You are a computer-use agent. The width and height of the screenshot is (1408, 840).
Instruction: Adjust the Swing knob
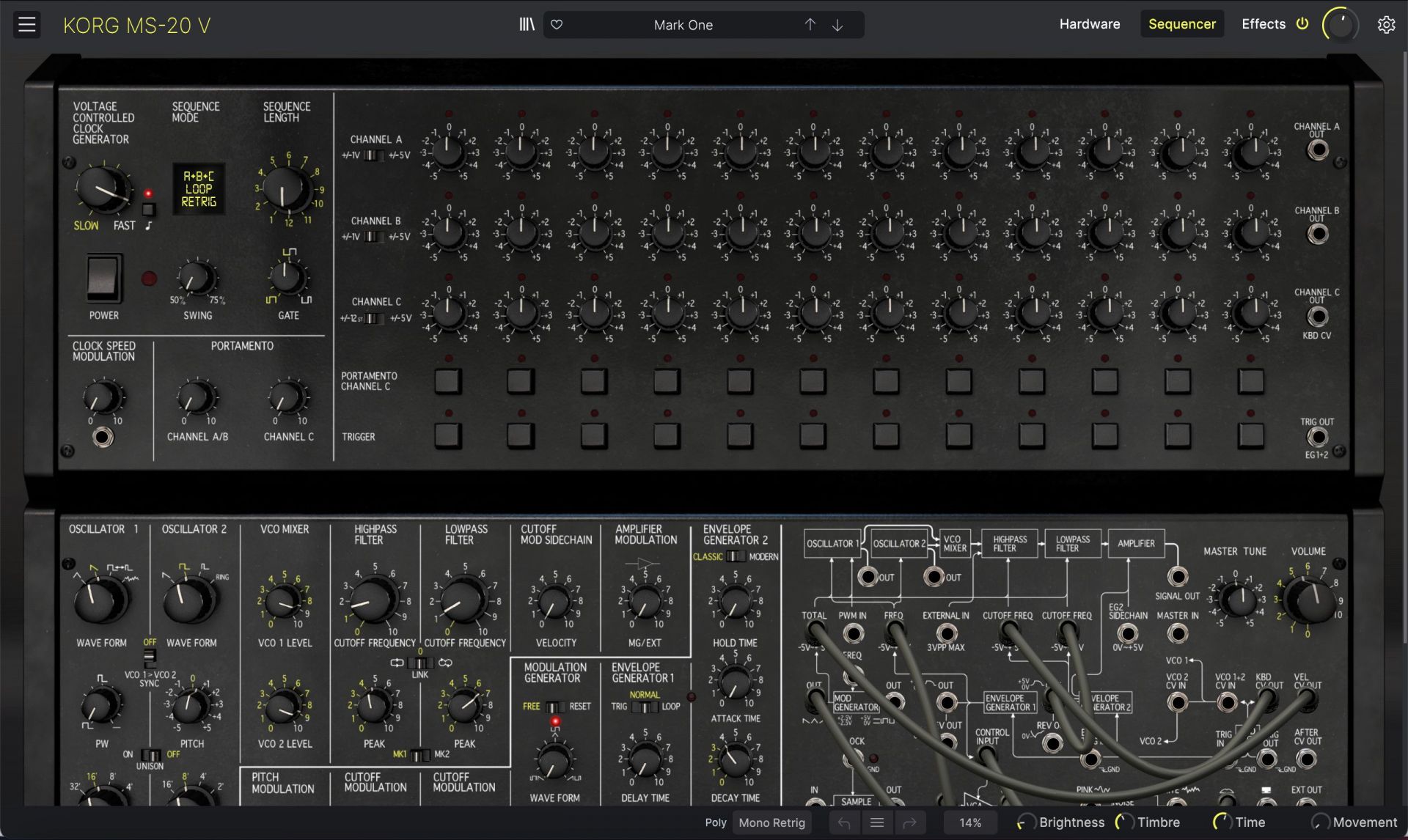(x=197, y=279)
